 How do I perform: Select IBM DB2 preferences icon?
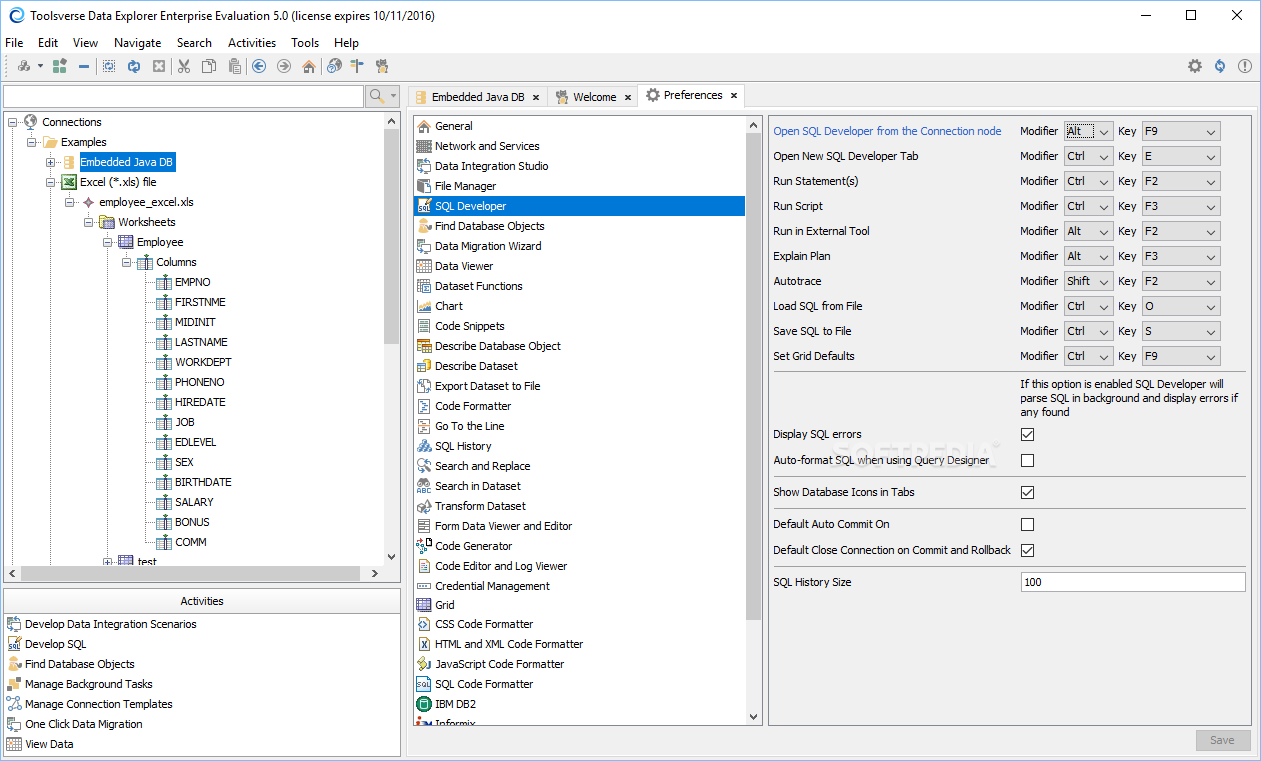click(424, 704)
